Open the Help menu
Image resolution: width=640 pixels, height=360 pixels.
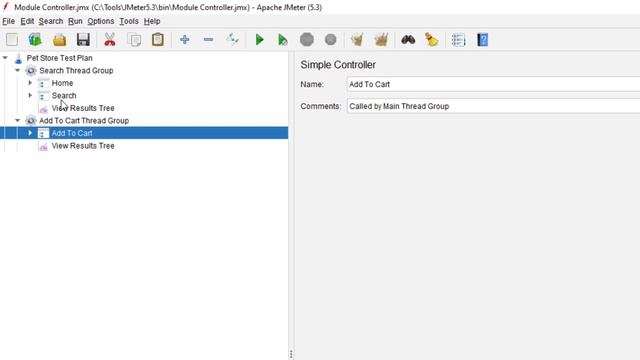[x=152, y=21]
